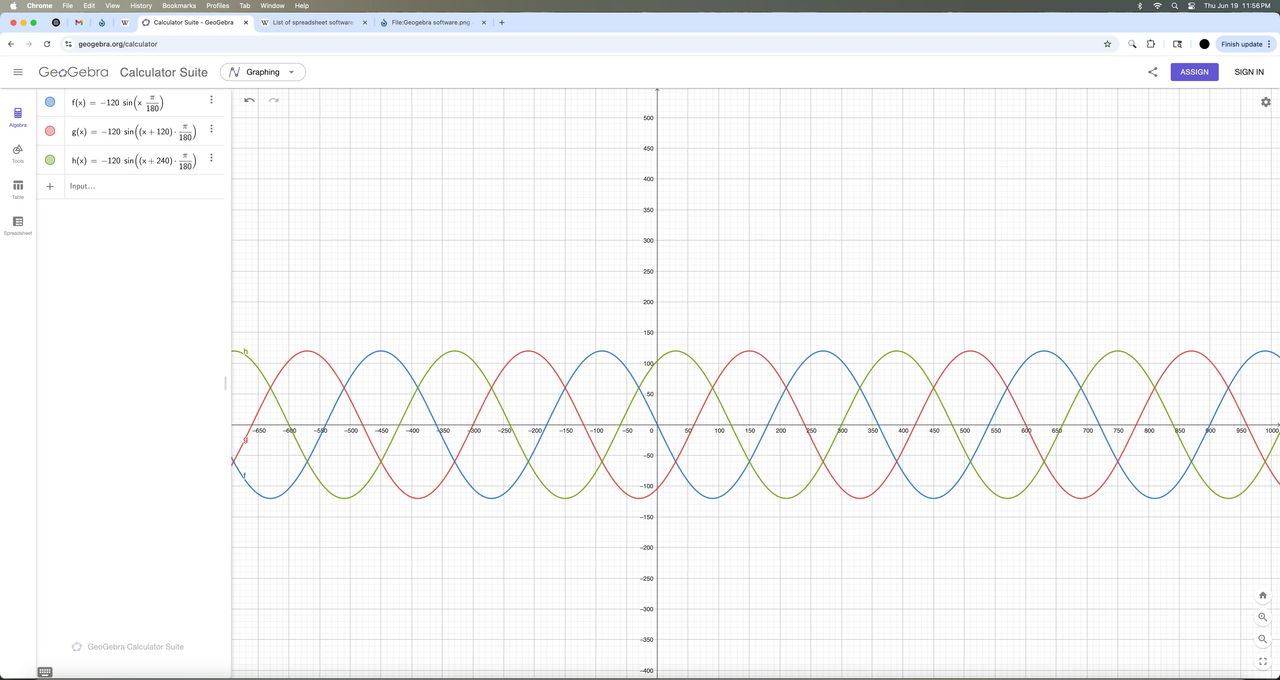Image resolution: width=1280 pixels, height=680 pixels.
Task: Zoom out on the graph
Action: click(x=1263, y=639)
